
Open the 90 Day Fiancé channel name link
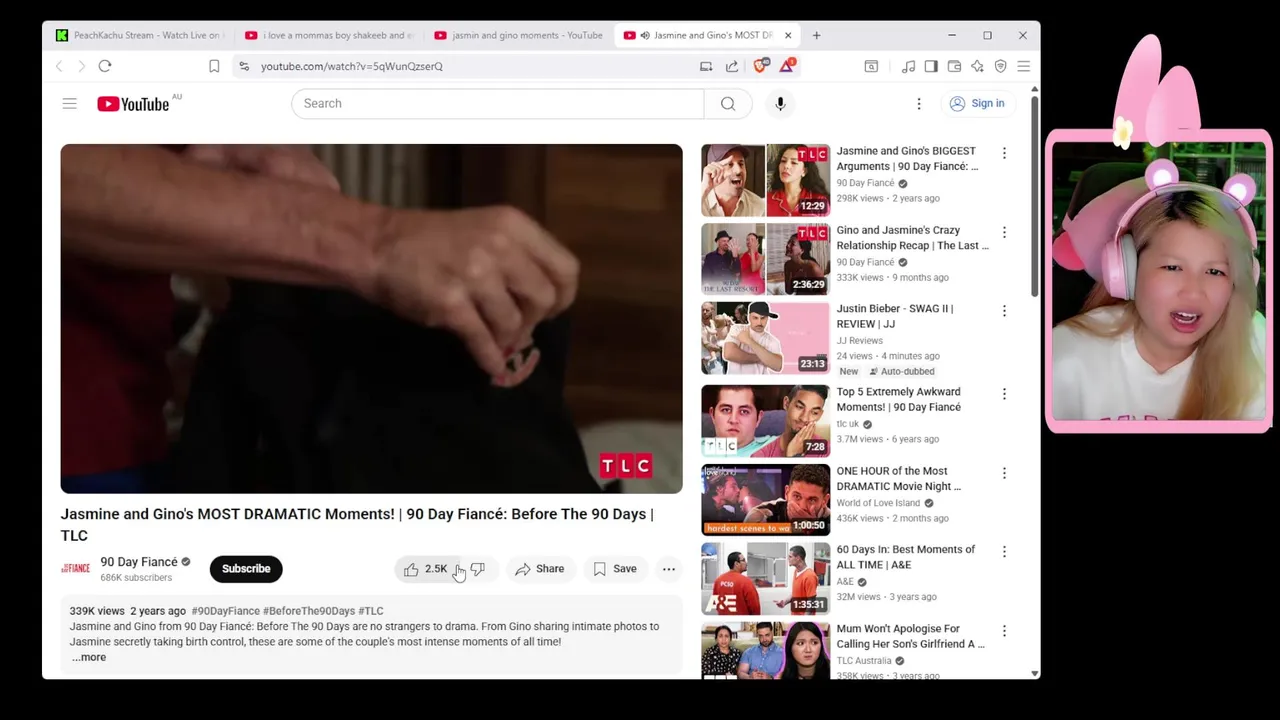(x=139, y=562)
